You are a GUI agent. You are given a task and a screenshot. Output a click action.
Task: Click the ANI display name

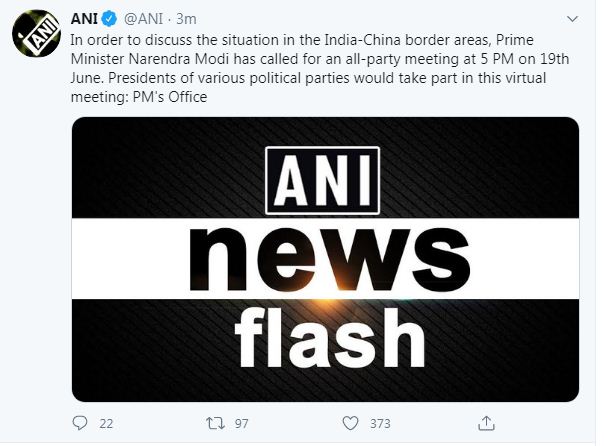85,19
